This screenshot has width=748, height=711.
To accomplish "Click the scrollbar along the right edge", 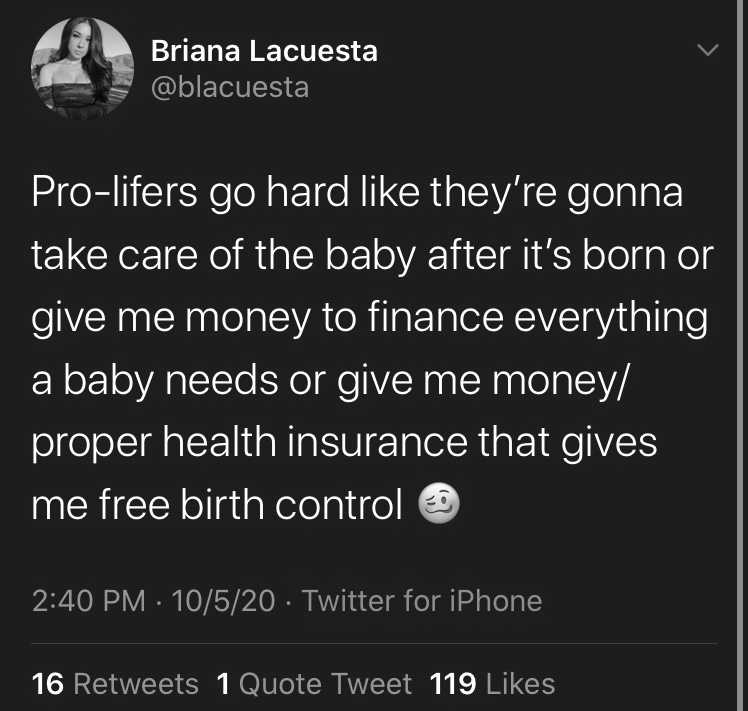I will pyautogui.click(x=740, y=356).
